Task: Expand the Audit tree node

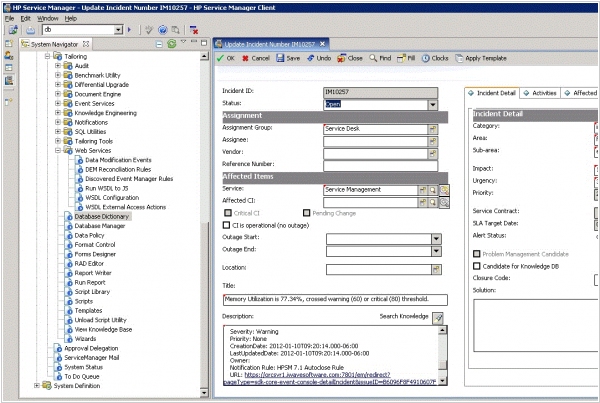Action: (x=58, y=65)
